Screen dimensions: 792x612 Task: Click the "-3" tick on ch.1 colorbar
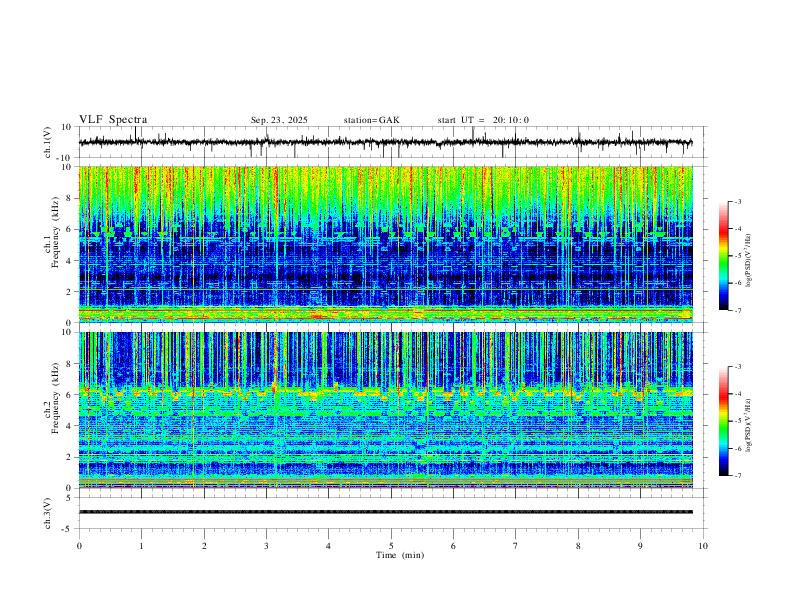(x=737, y=201)
